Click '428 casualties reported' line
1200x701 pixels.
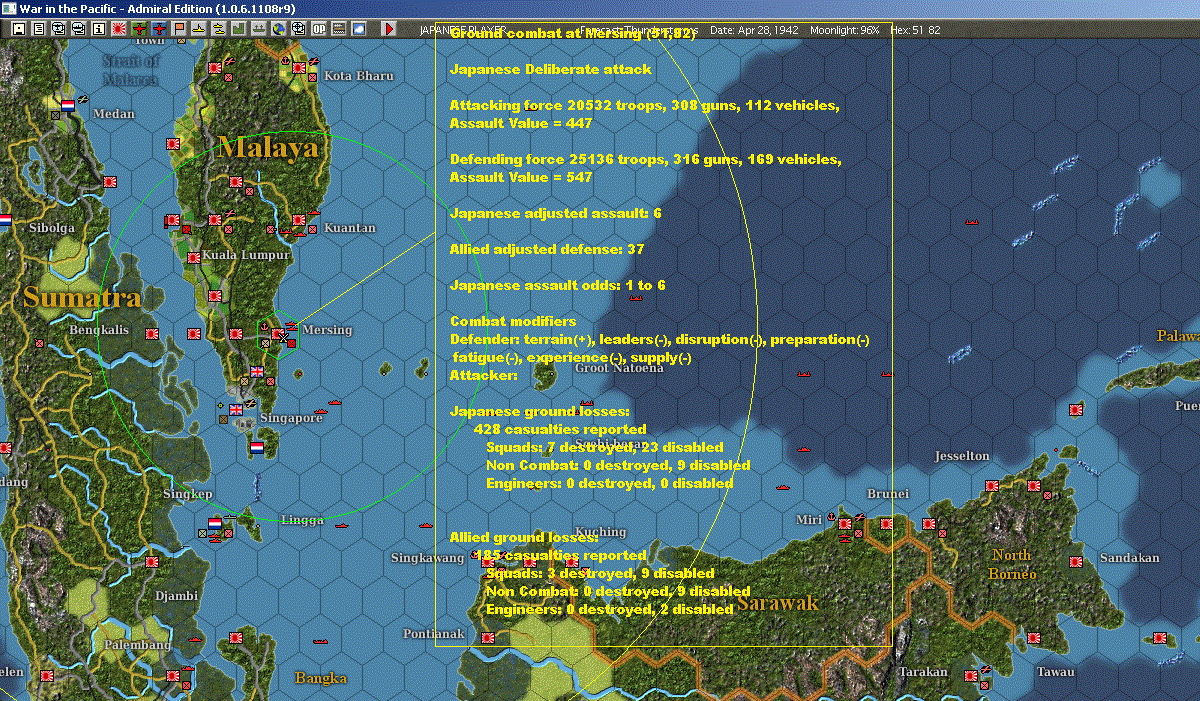560,429
